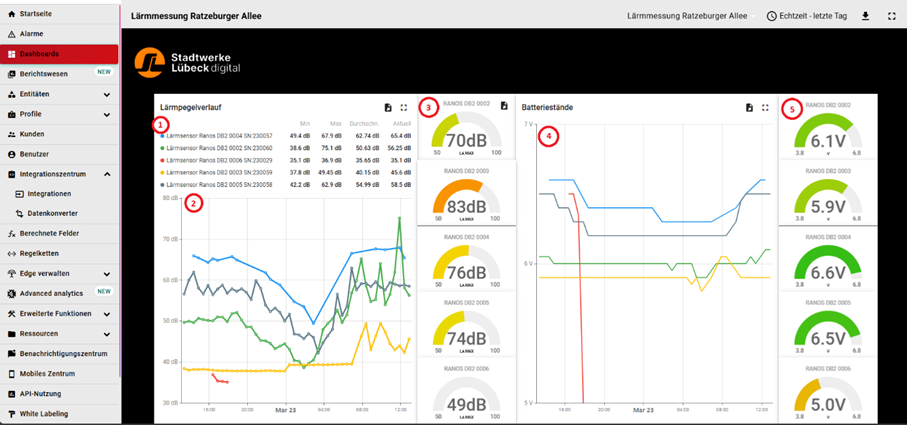Expand the Profile sidebar section
The height and width of the screenshot is (425, 907).
(x=106, y=114)
